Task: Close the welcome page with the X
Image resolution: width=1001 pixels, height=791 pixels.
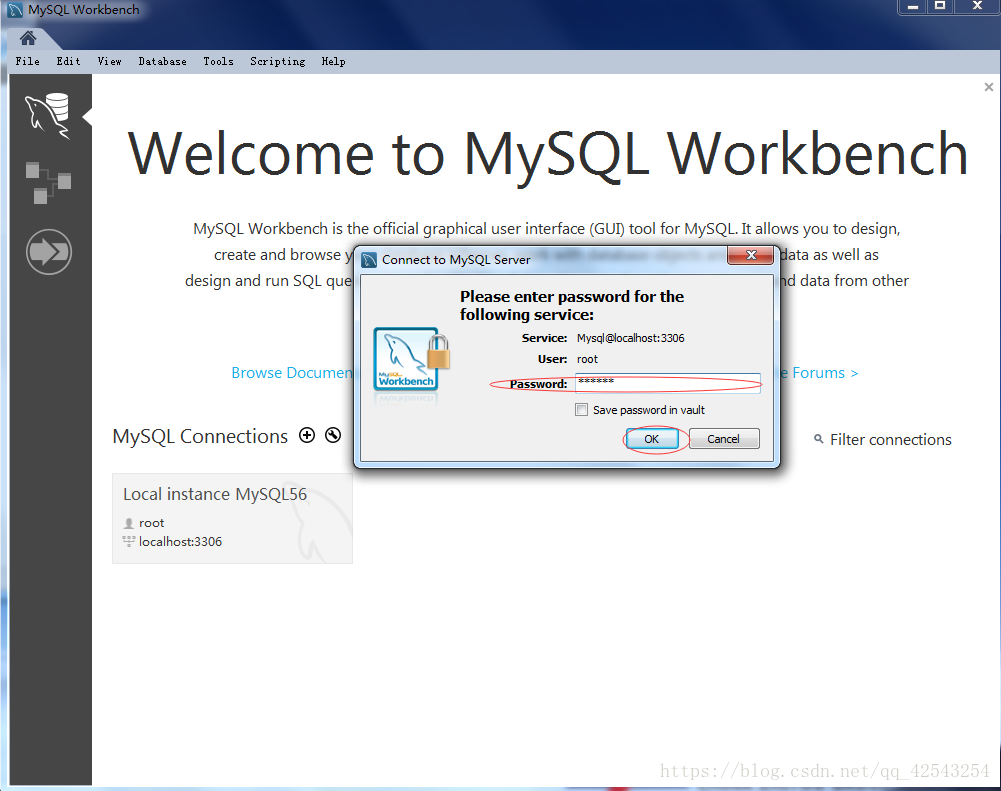Action: tap(989, 87)
